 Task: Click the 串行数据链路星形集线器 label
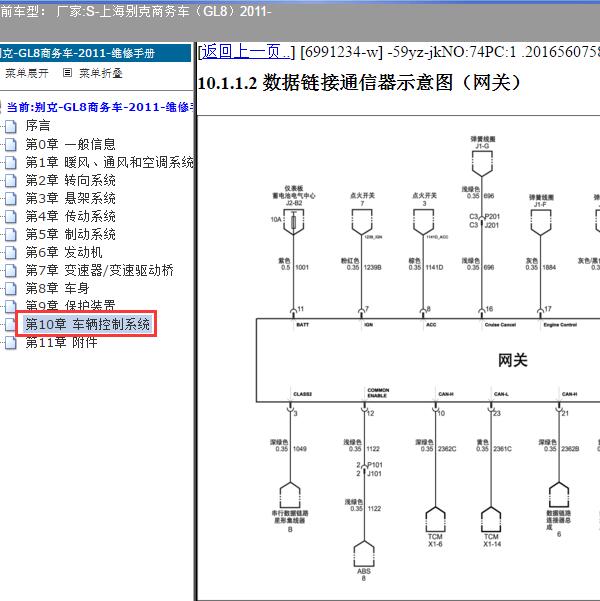click(290, 517)
